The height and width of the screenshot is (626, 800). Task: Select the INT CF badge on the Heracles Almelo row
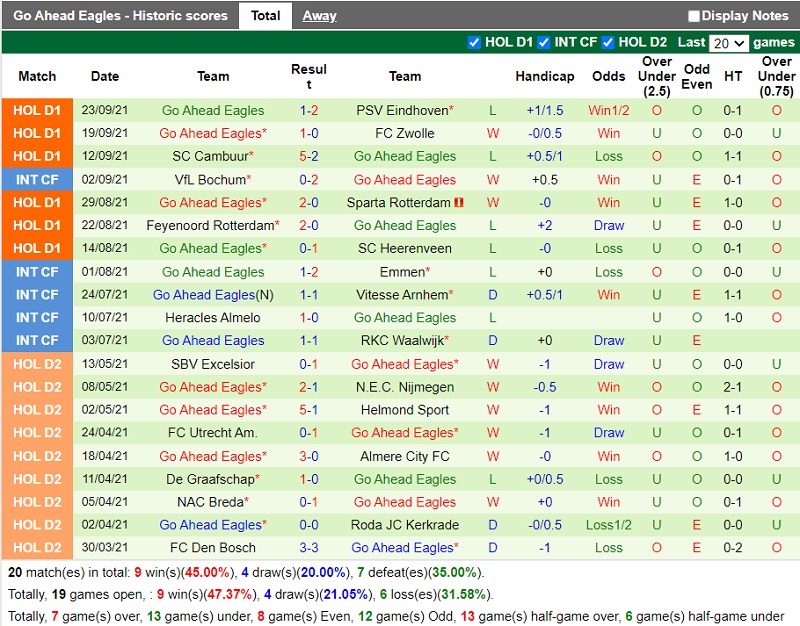click(38, 317)
